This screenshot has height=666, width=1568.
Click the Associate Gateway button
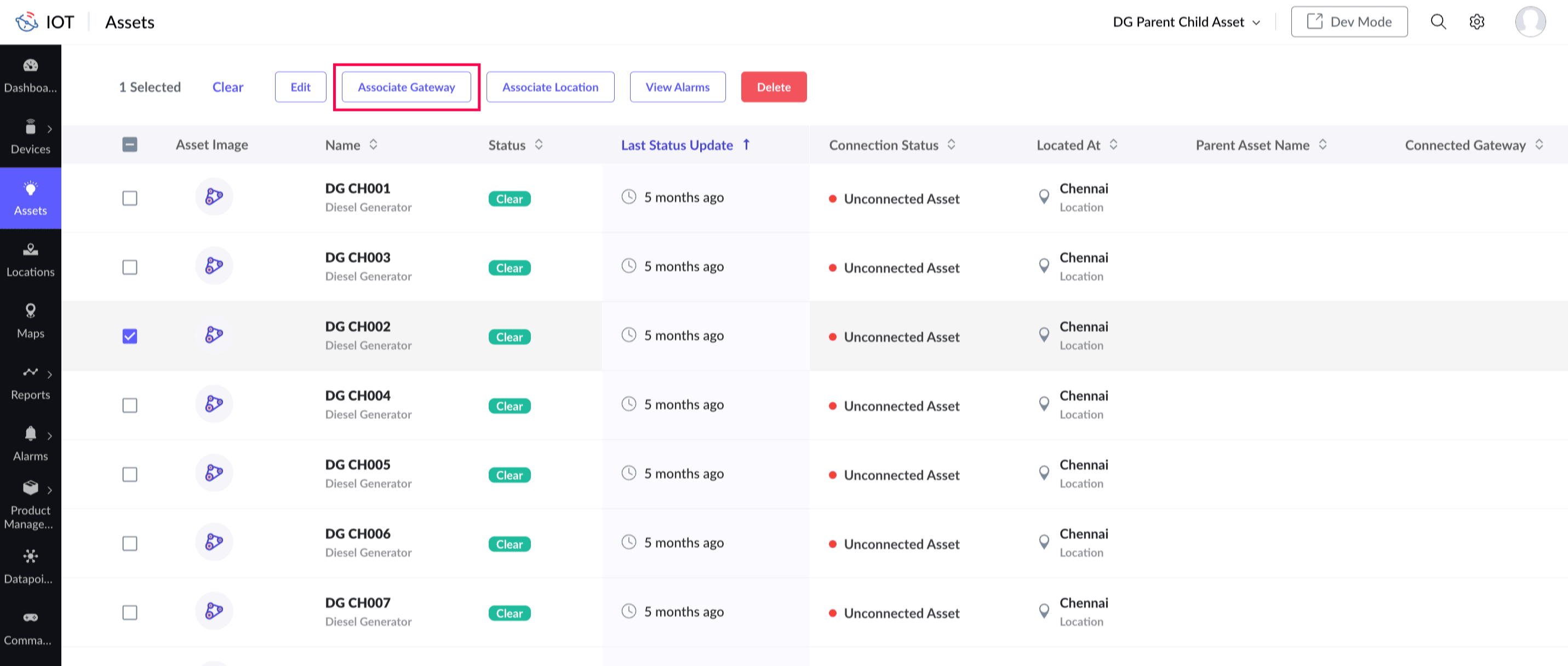pyautogui.click(x=406, y=87)
